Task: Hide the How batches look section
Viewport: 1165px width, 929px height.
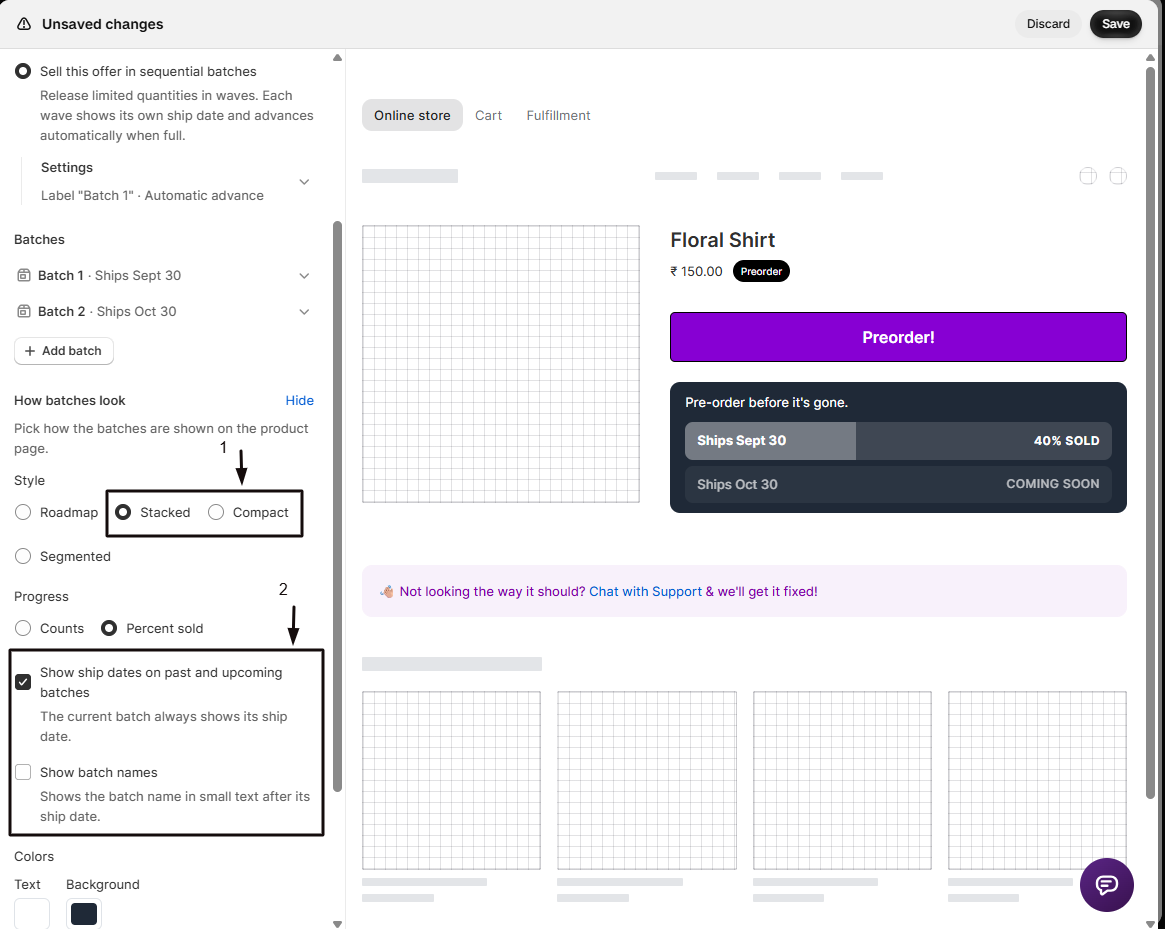Action: click(299, 401)
